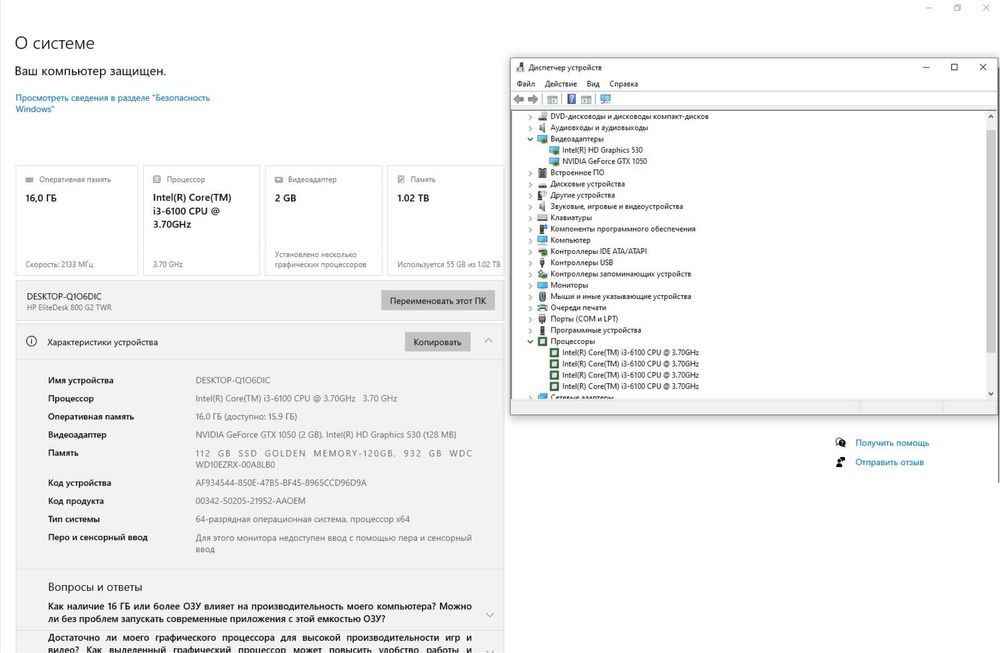Viewport: 1000px width, 653px height.
Task: Click the Скорость: 2133 МГц text
Action: [59, 264]
